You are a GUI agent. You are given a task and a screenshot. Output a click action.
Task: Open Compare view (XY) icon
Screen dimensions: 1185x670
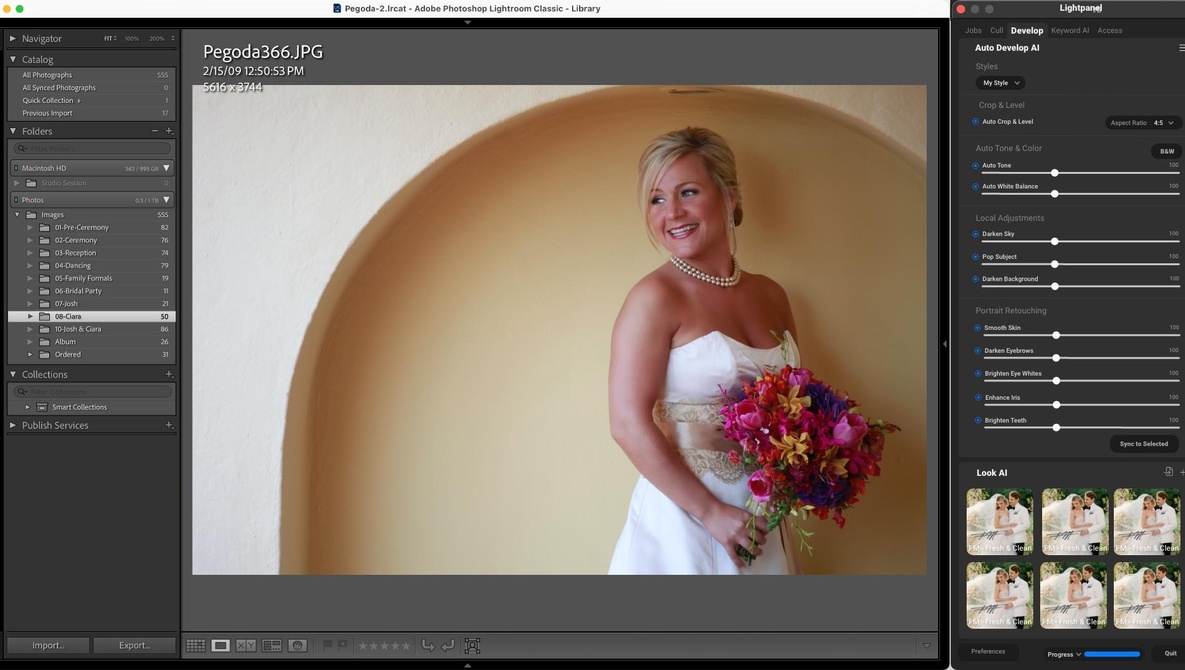pyautogui.click(x=246, y=646)
